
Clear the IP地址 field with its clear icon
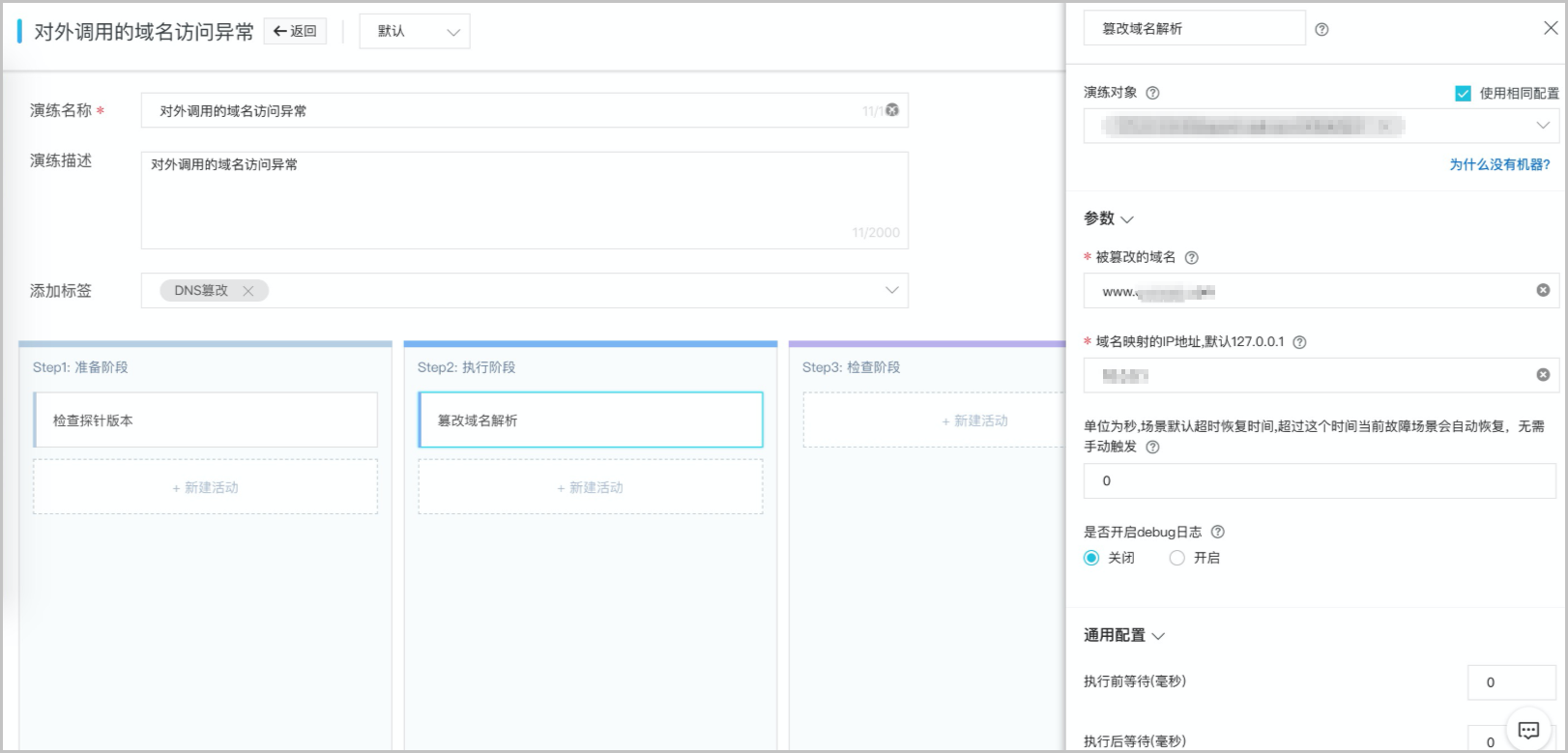1543,374
